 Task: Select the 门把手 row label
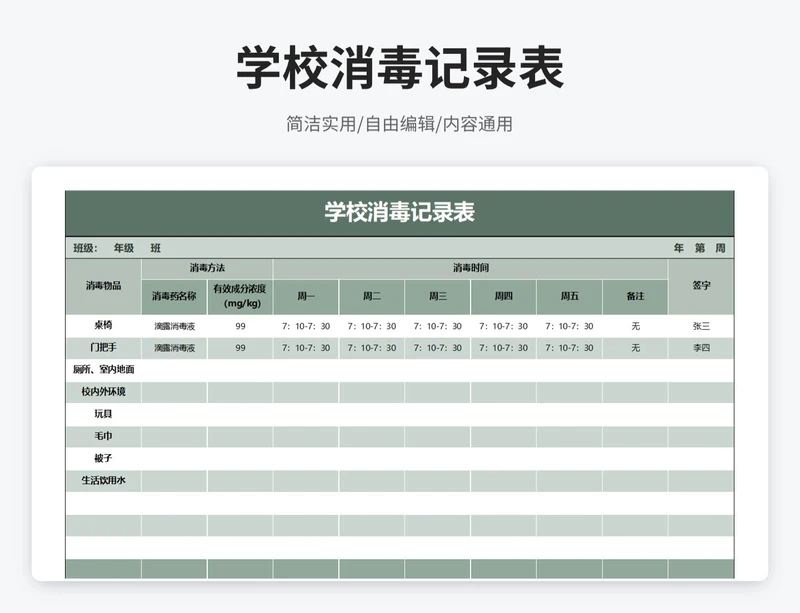tap(104, 348)
